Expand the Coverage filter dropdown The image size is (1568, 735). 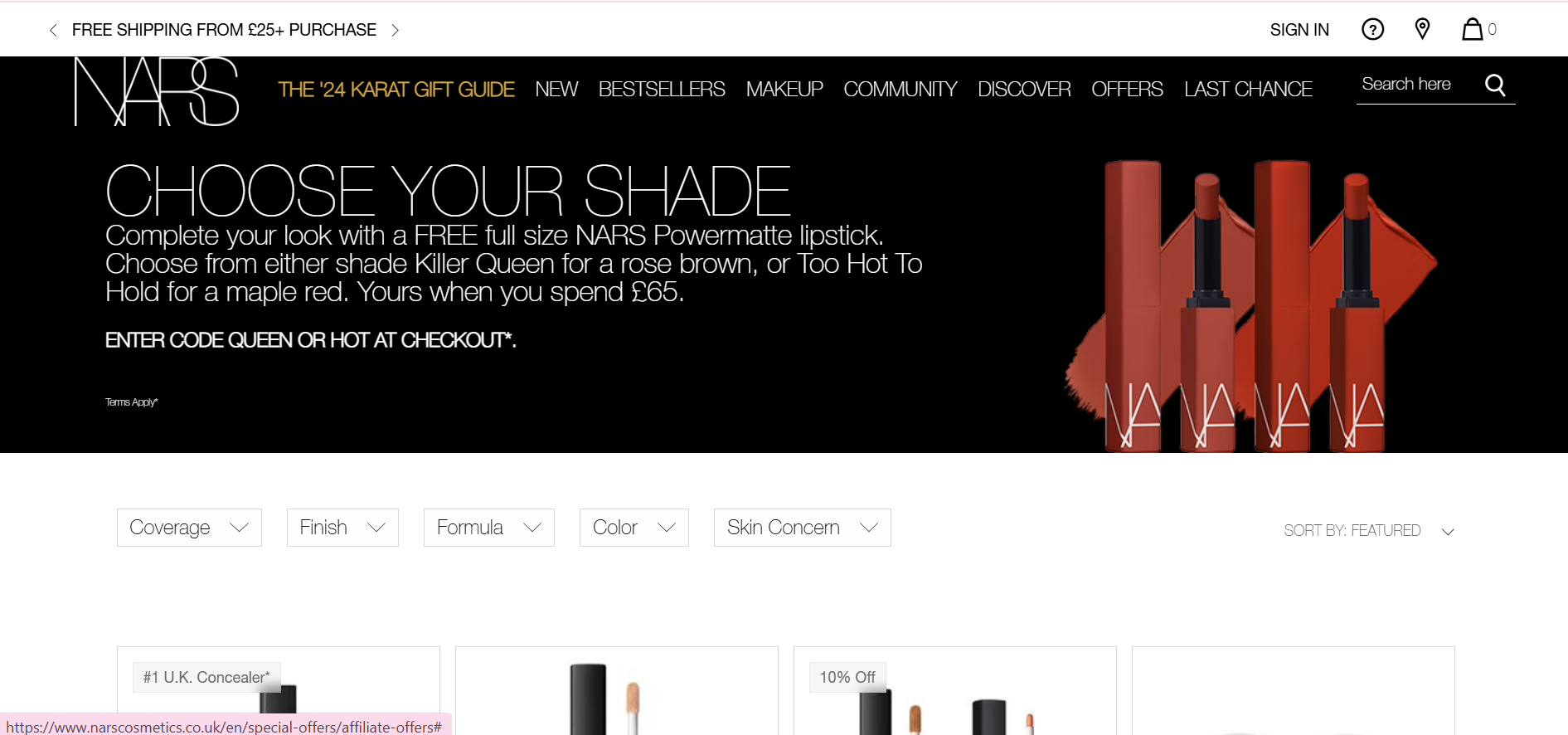189,528
